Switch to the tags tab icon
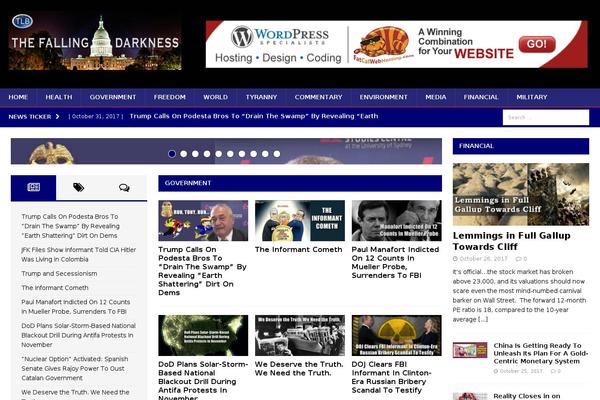 (x=78, y=187)
